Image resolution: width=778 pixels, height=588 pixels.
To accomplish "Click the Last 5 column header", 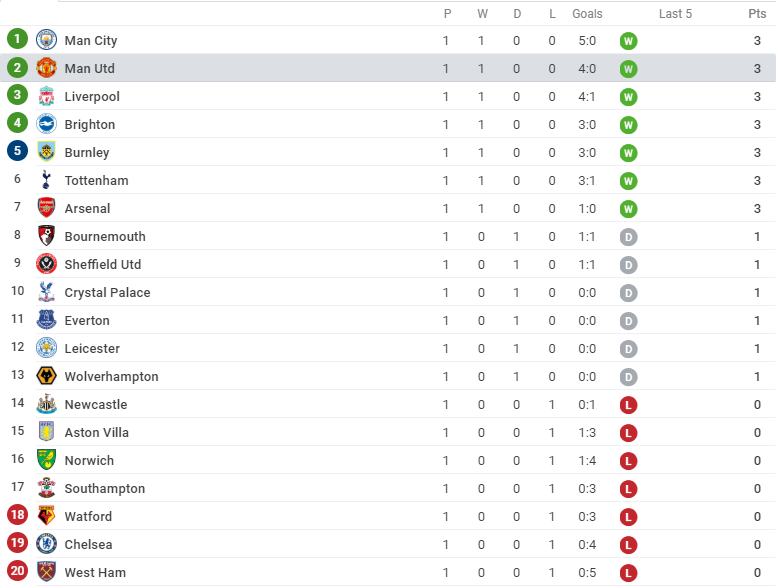I will (x=675, y=14).
